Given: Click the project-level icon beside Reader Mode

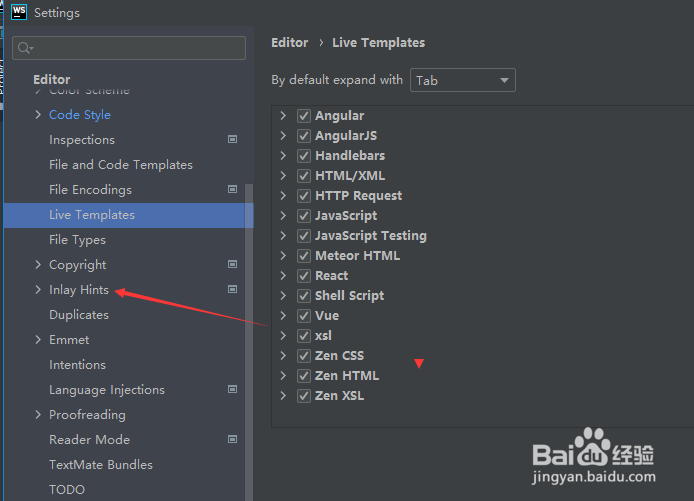Looking at the screenshot, I should 233,440.
